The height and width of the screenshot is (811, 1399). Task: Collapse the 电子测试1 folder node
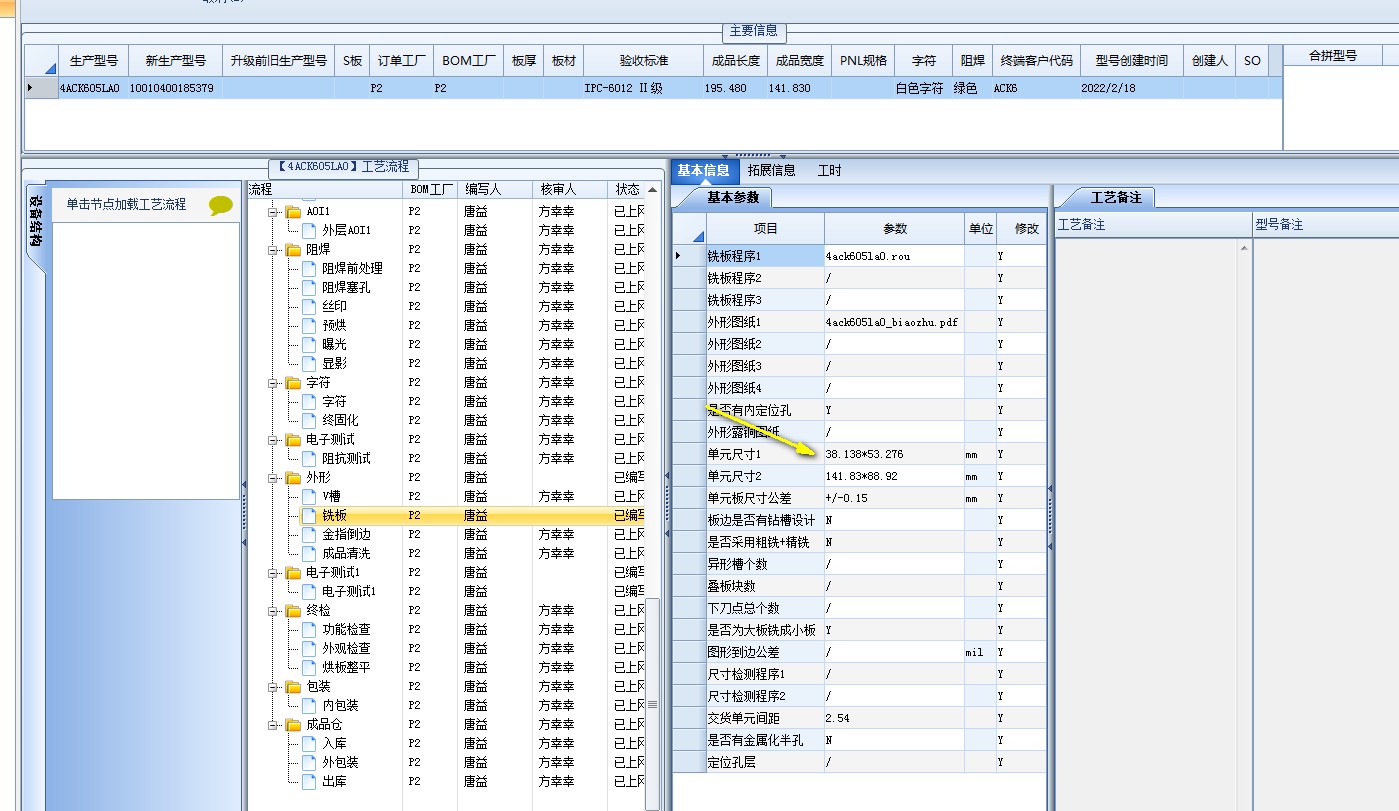(x=273, y=573)
